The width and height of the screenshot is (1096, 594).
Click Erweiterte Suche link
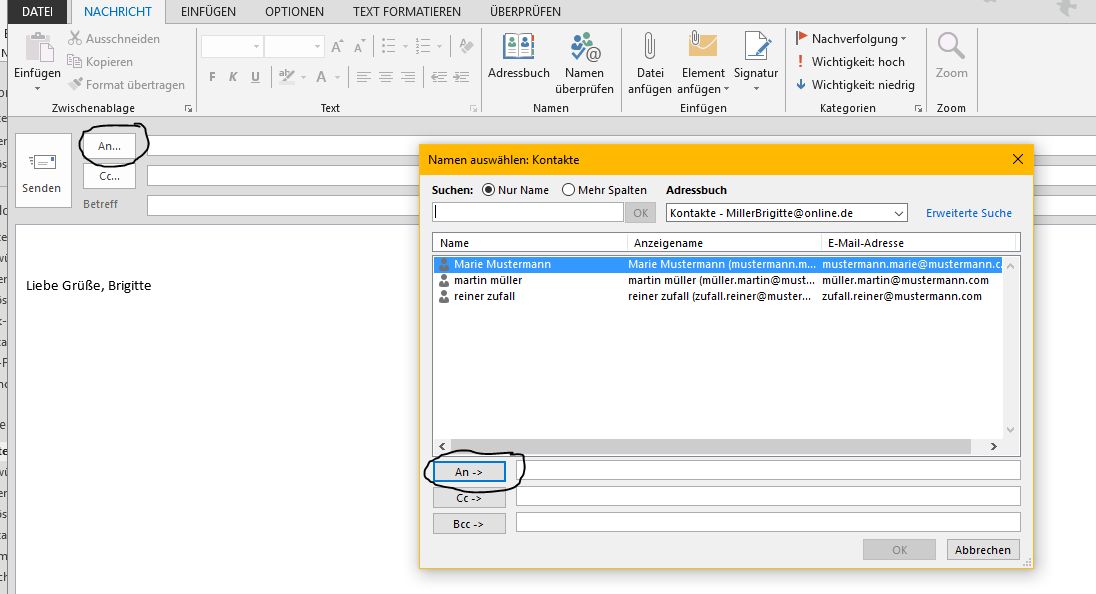pos(969,213)
